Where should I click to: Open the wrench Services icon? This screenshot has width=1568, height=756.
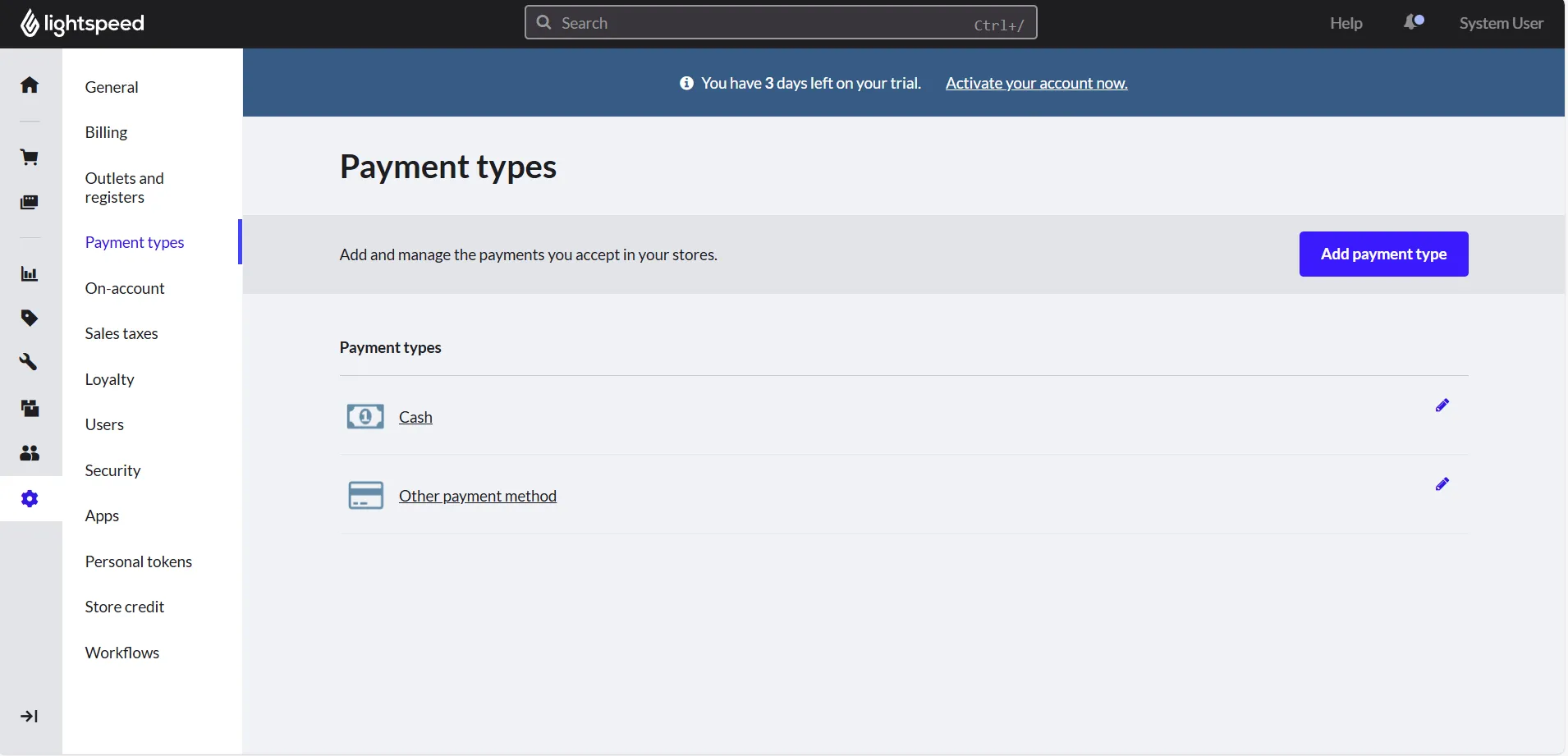(30, 362)
